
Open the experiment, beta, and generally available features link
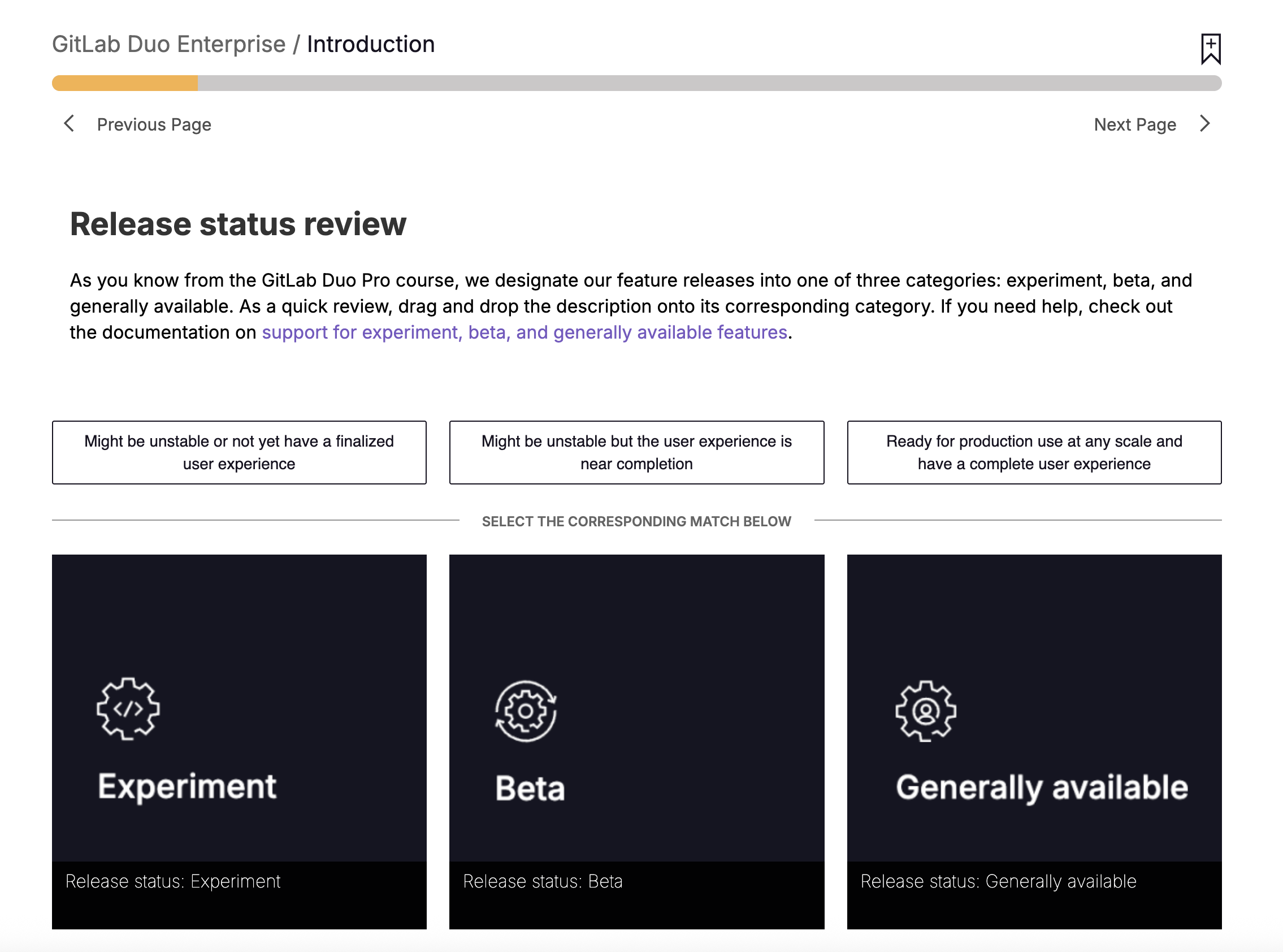coord(525,332)
